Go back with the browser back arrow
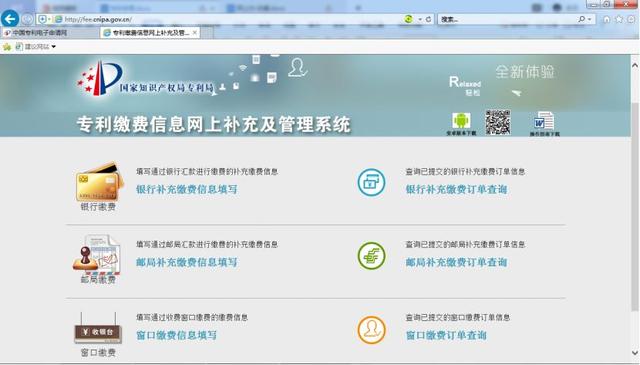This screenshot has width=640, height=365. (x=10, y=19)
